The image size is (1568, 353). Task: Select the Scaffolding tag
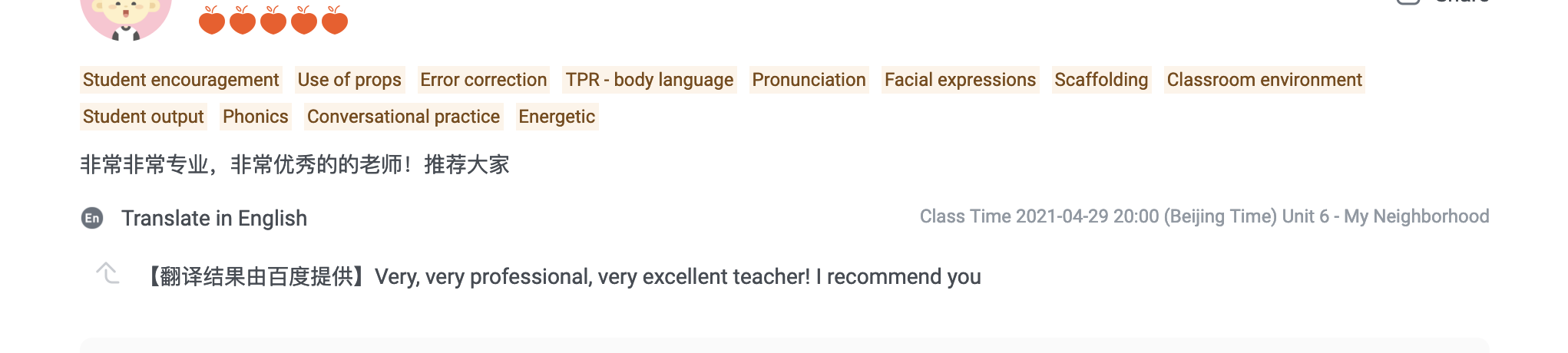[1101, 80]
